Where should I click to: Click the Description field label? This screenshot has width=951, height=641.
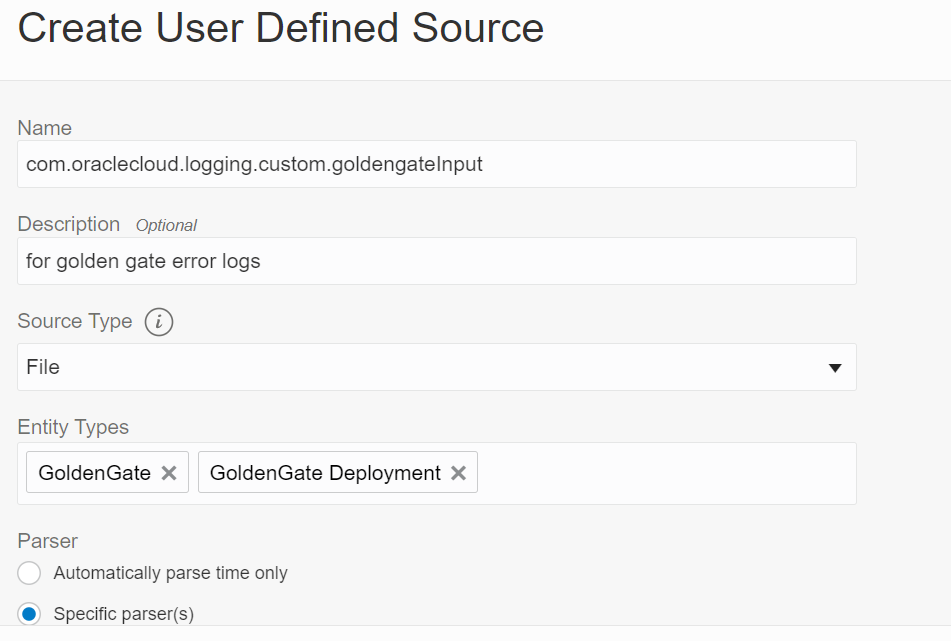point(69,224)
